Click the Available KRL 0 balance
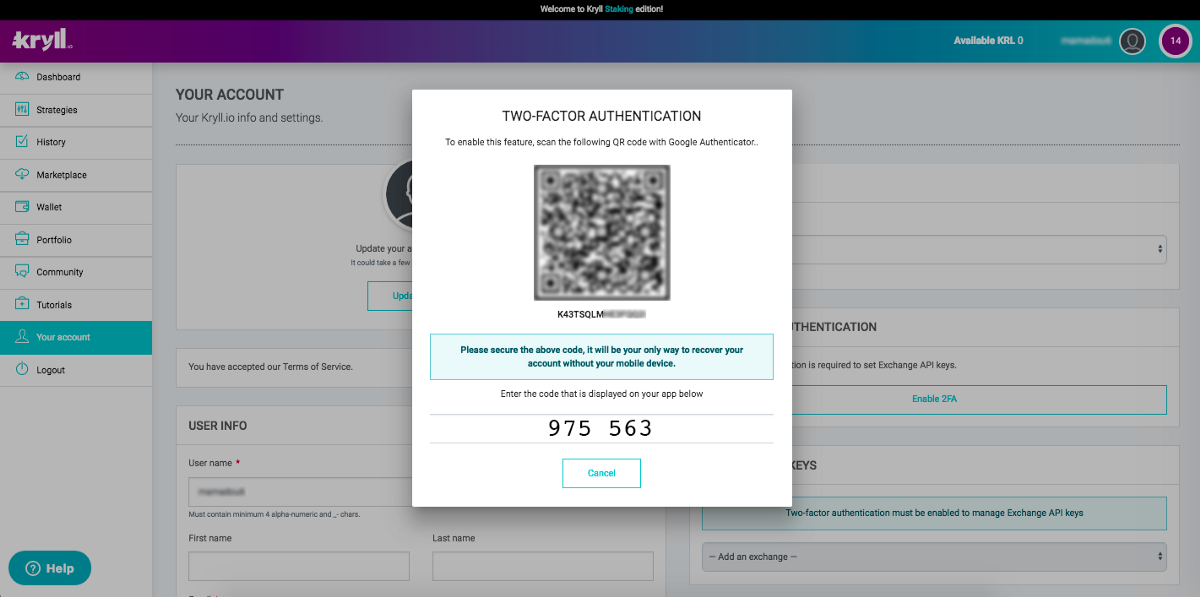The height and width of the screenshot is (597, 1200). coord(988,41)
